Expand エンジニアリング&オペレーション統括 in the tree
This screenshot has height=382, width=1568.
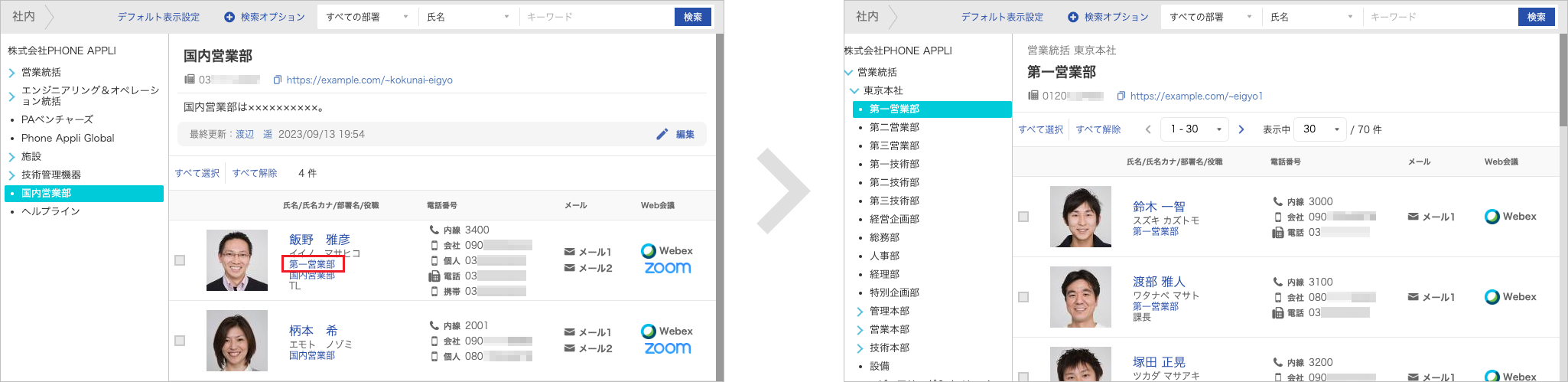[x=11, y=96]
